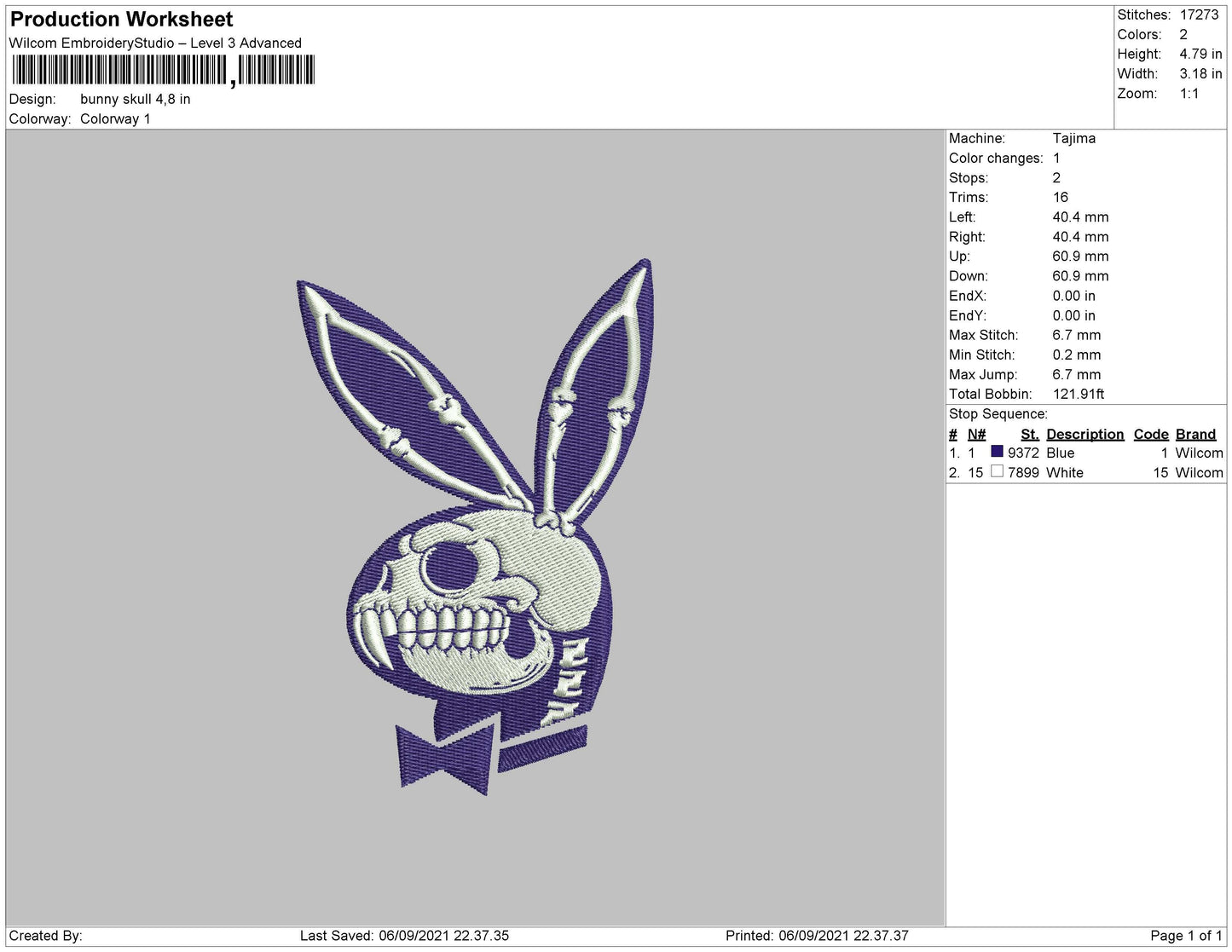Select the 'Color changes:' label
1232x952 pixels.
click(x=996, y=158)
